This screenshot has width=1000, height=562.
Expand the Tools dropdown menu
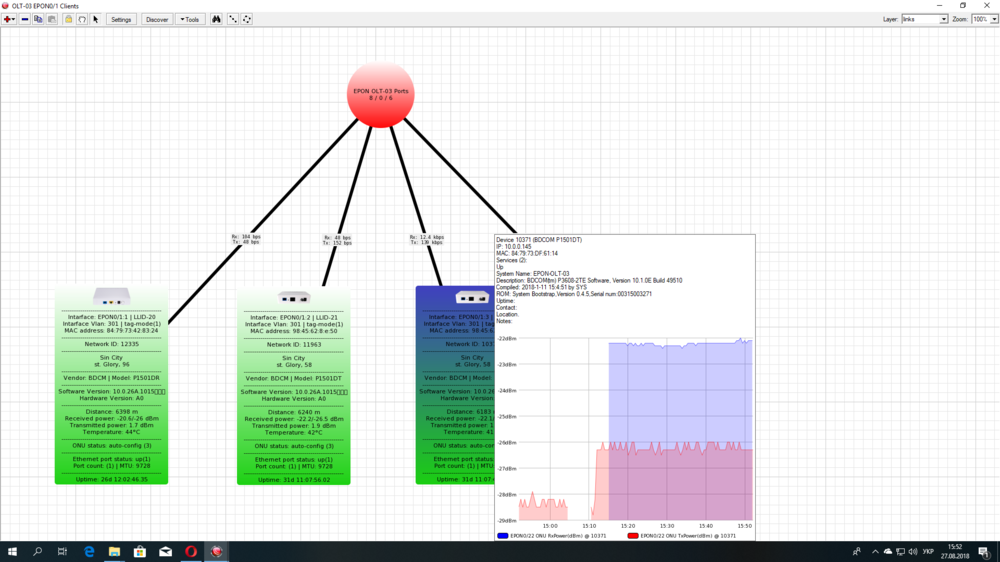(189, 19)
